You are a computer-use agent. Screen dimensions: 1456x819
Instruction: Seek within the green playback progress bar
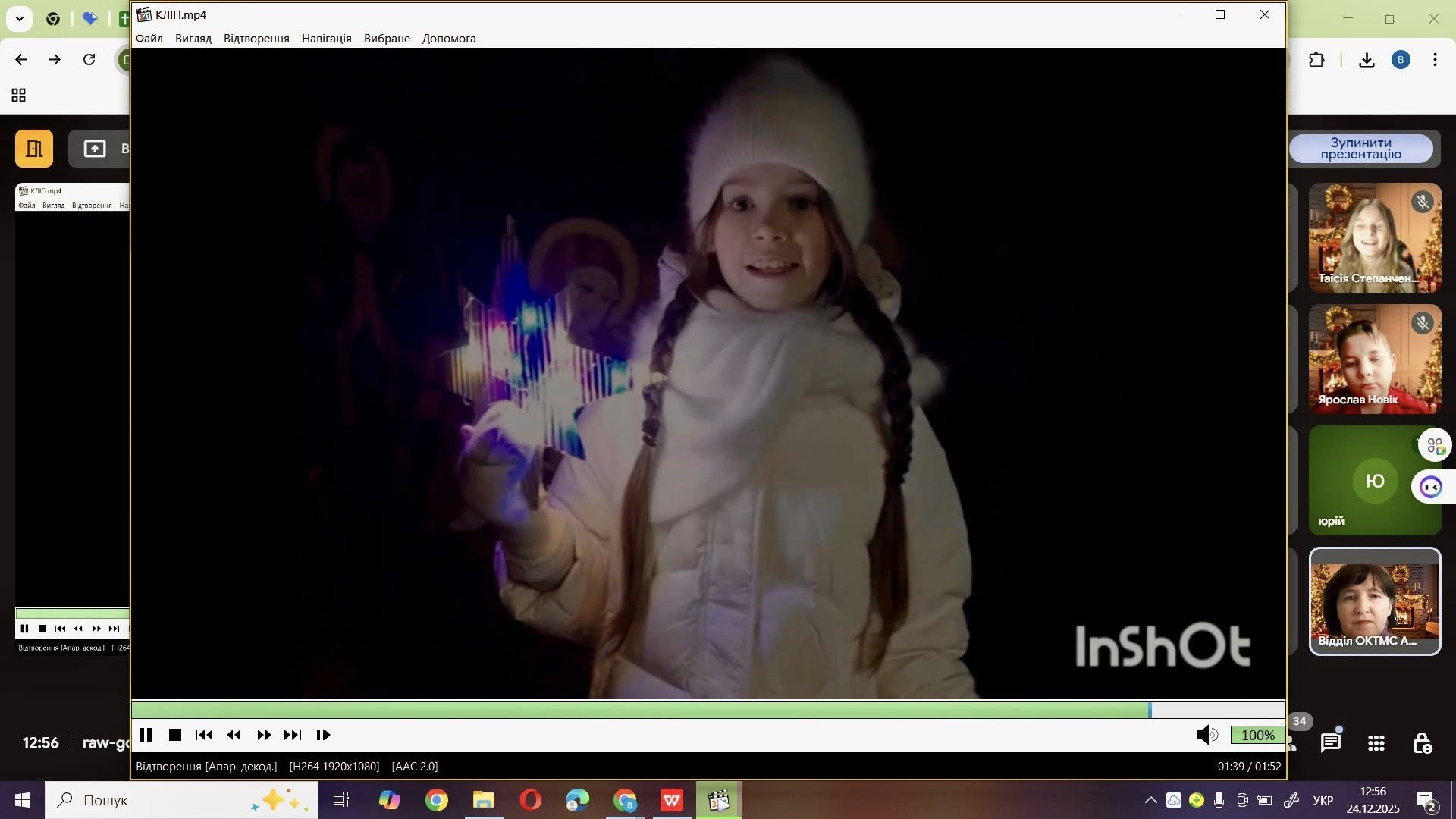(641, 710)
